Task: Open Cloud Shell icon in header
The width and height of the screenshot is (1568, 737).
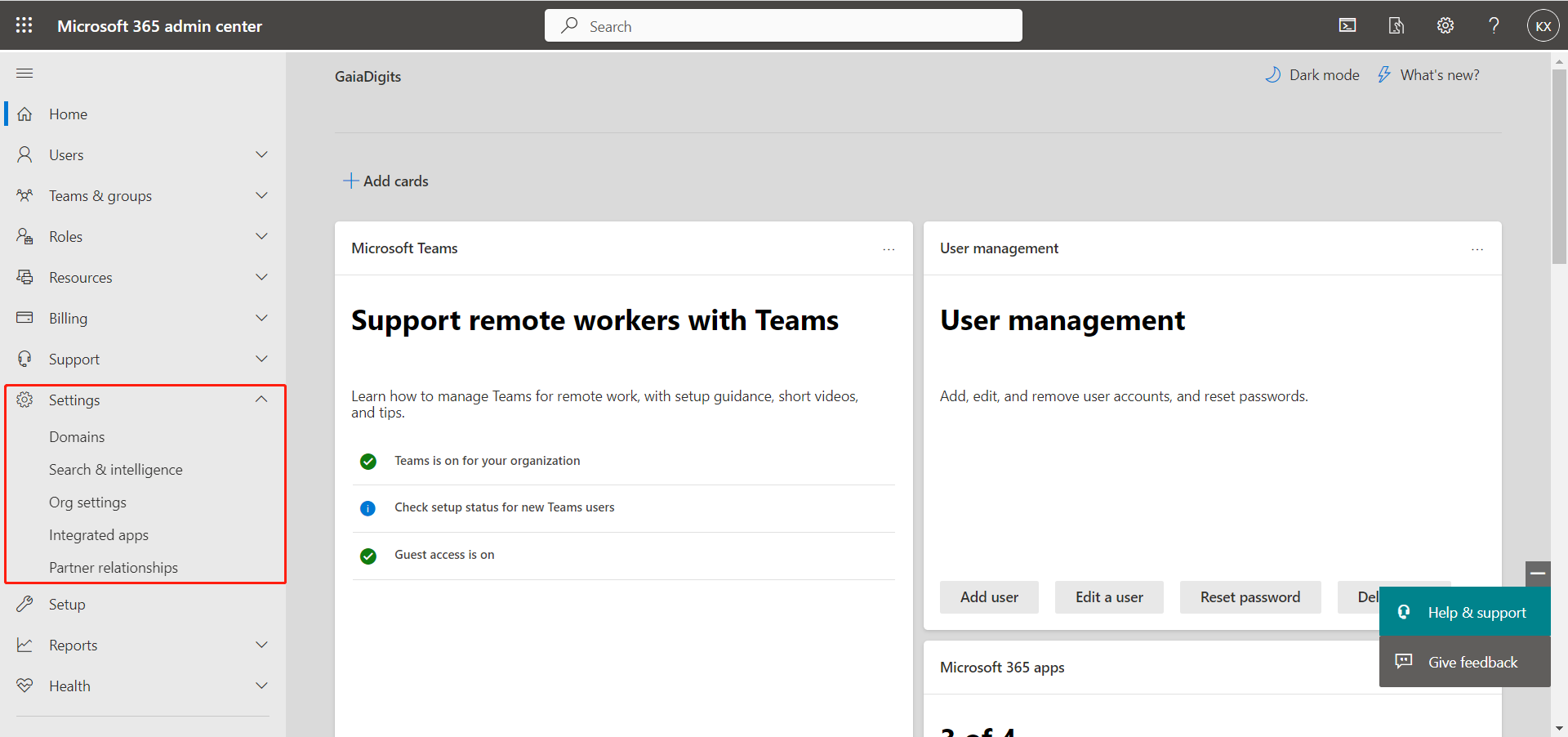Action: click(x=1347, y=25)
